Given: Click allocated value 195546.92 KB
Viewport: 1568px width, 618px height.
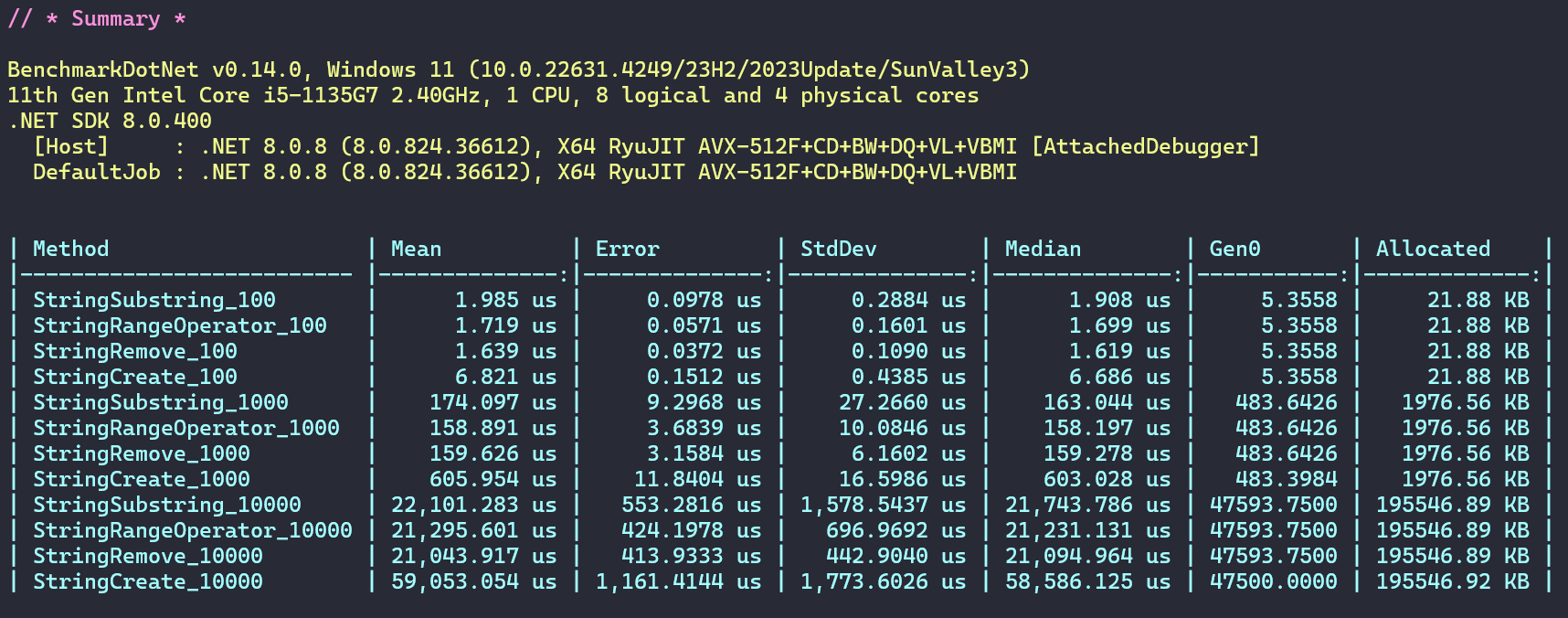Looking at the screenshot, I should coord(1453,581).
